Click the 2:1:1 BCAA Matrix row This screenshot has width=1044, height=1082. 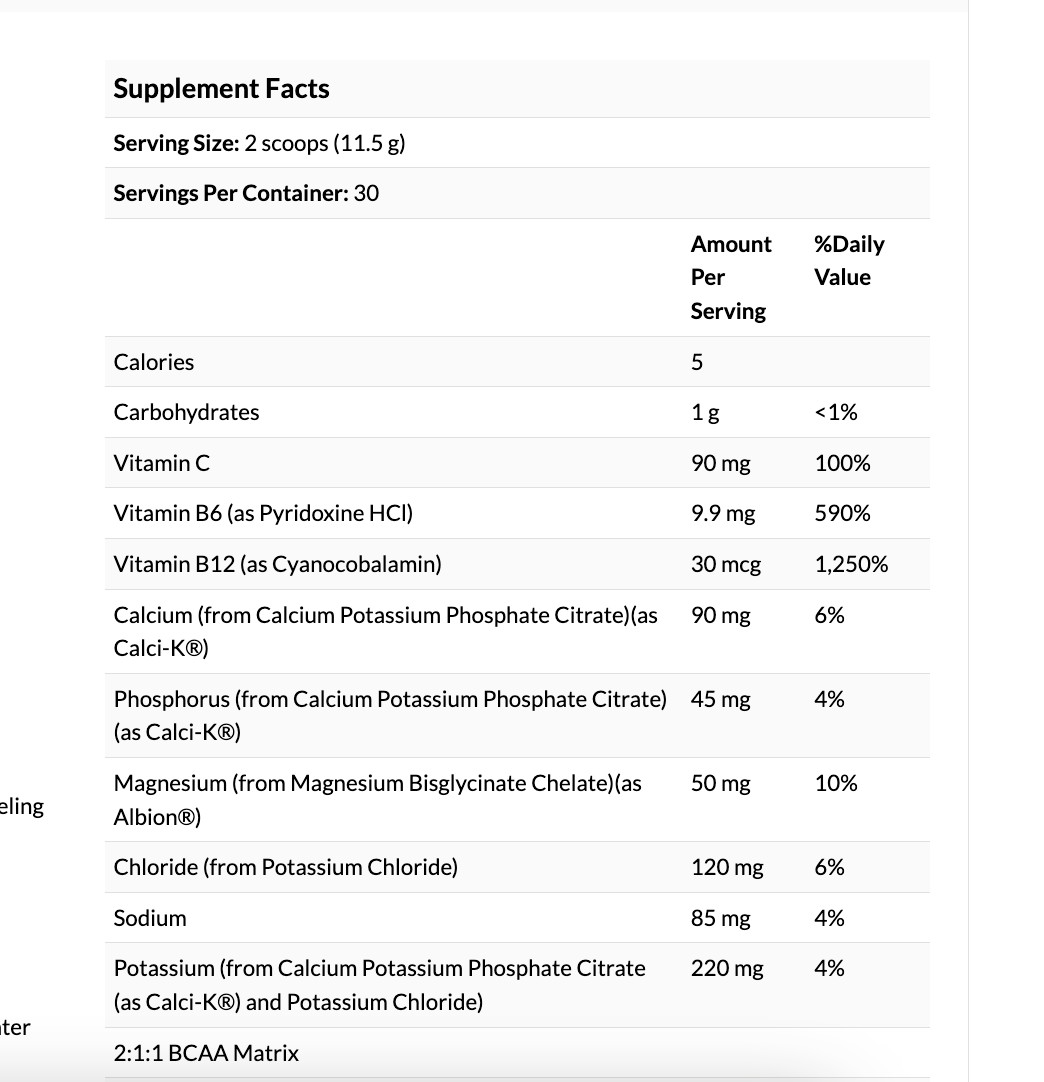coord(517,1053)
